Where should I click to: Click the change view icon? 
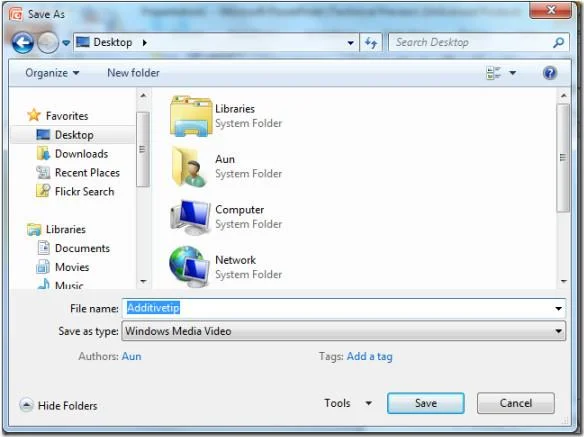coord(493,73)
